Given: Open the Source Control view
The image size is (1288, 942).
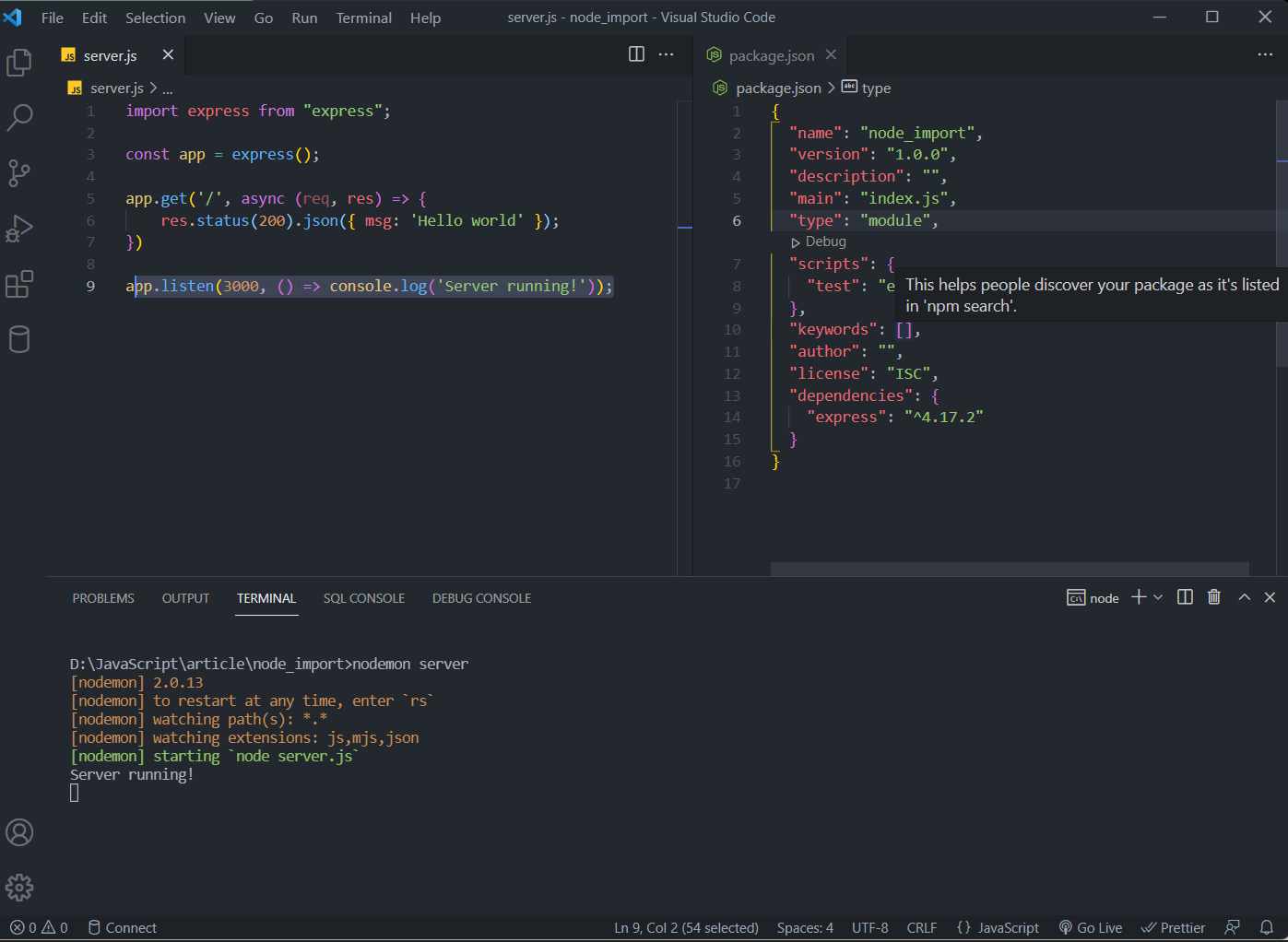Looking at the screenshot, I should click(19, 173).
